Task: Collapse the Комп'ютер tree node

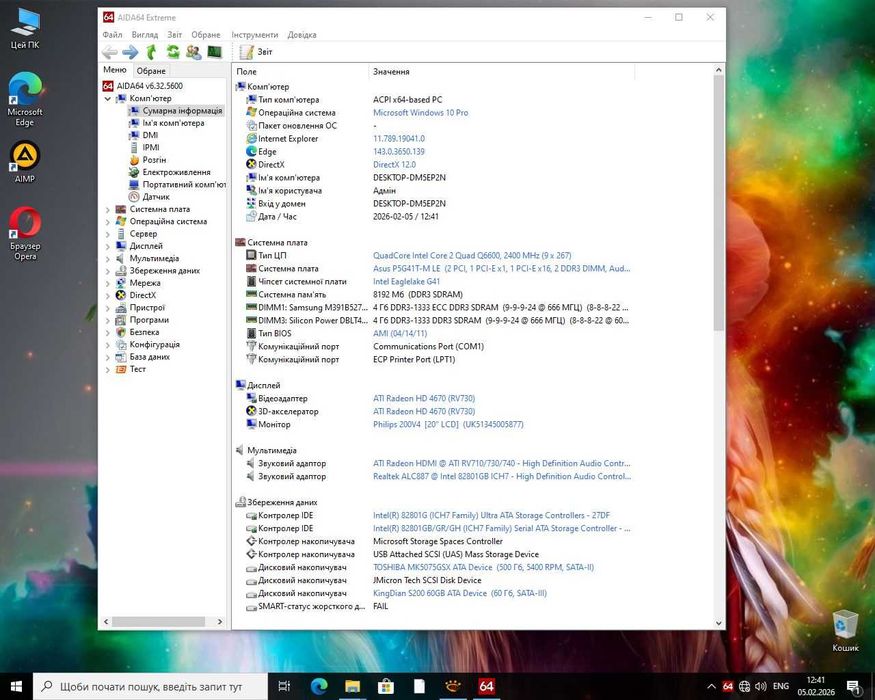Action: click(108, 98)
